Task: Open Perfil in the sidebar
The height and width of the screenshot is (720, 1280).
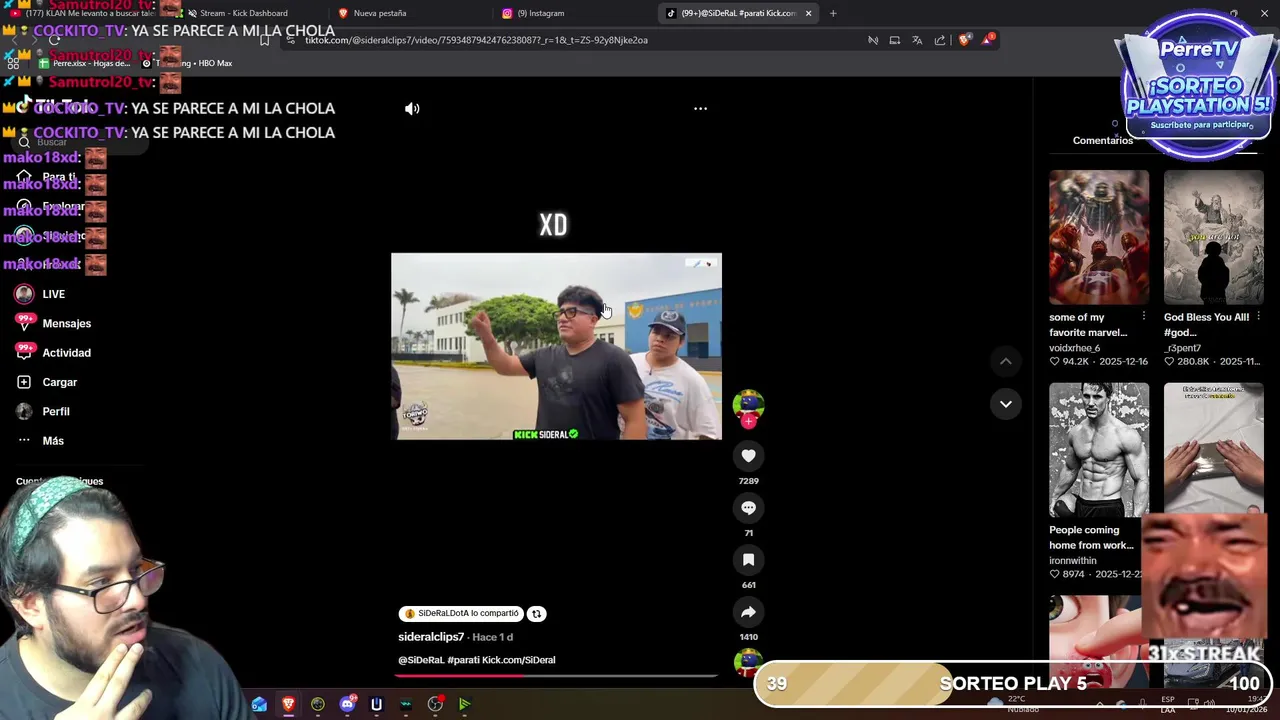Action: click(x=55, y=411)
